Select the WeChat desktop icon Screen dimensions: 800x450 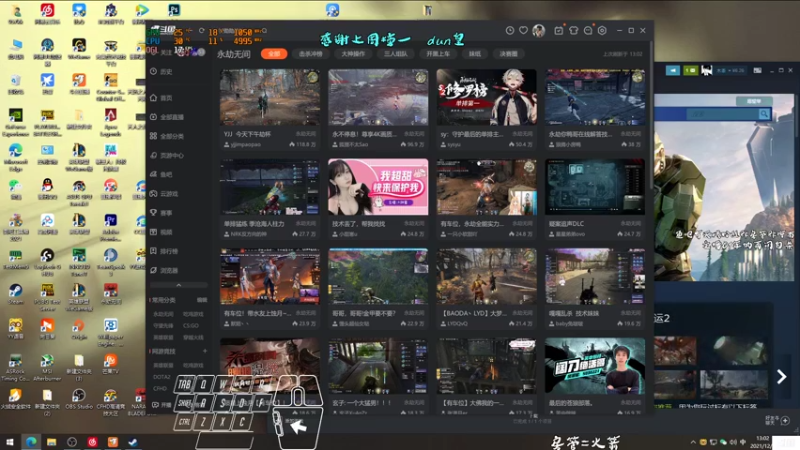pyautogui.click(x=15, y=188)
